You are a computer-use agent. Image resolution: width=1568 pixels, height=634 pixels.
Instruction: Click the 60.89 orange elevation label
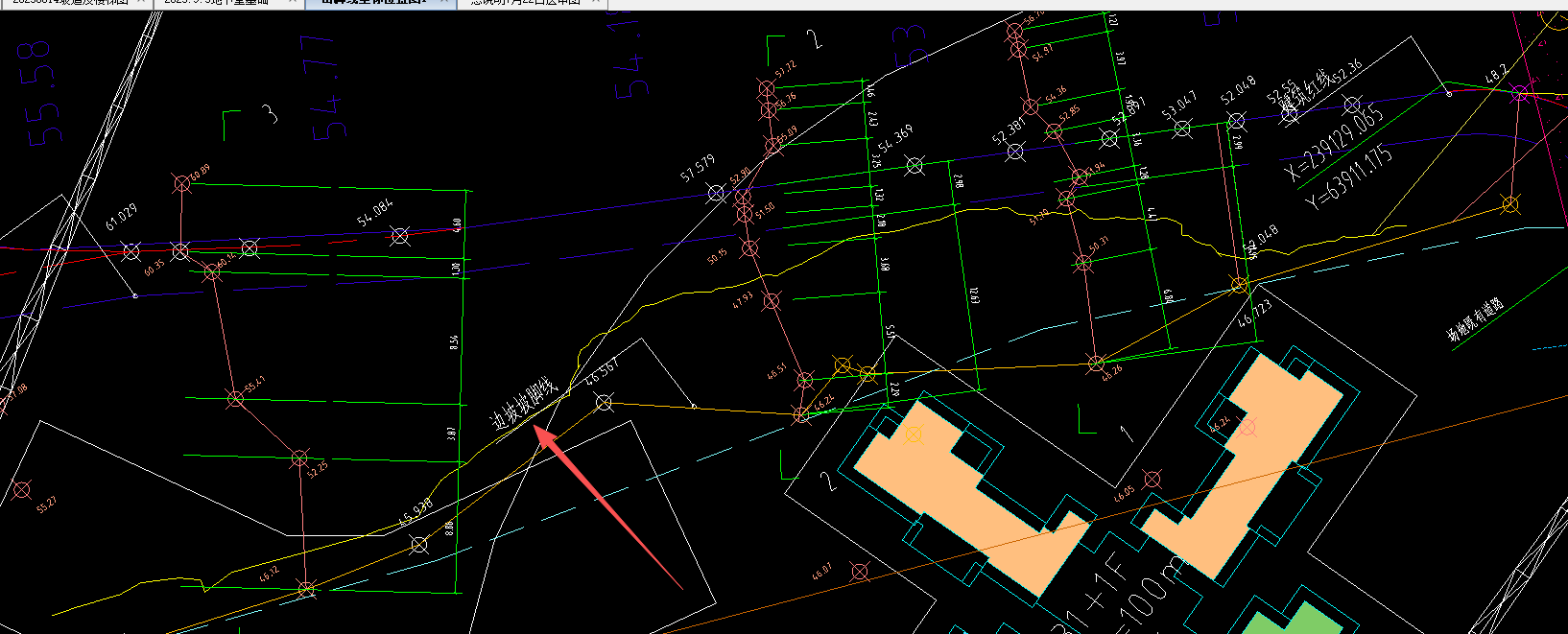[x=199, y=173]
